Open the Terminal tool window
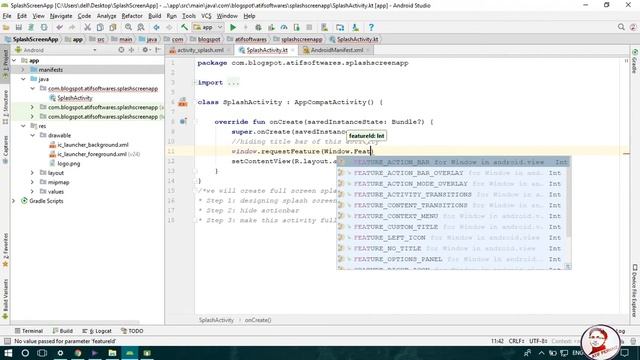640x360 pixels. (29, 331)
